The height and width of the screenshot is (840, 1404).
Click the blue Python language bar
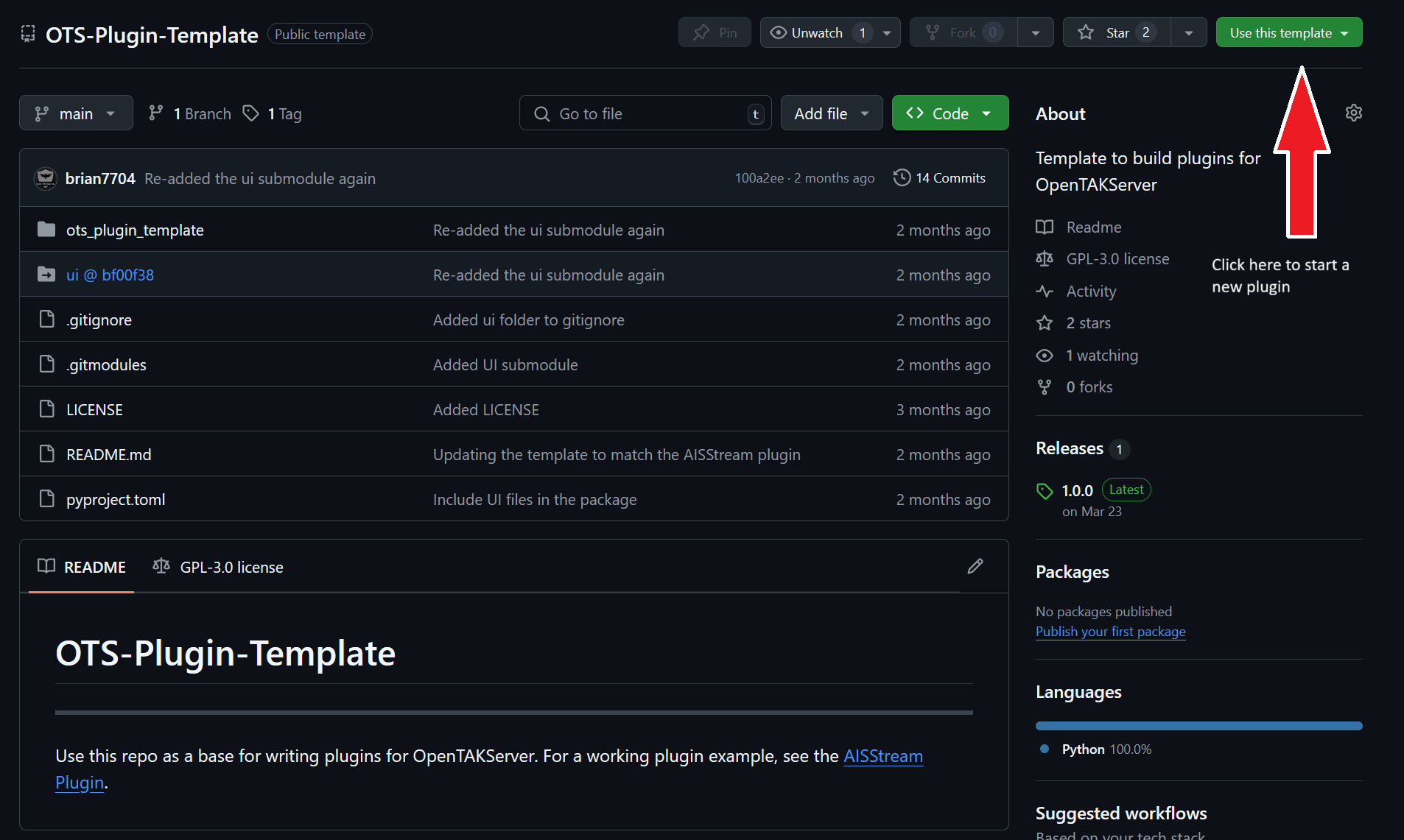(x=1199, y=726)
